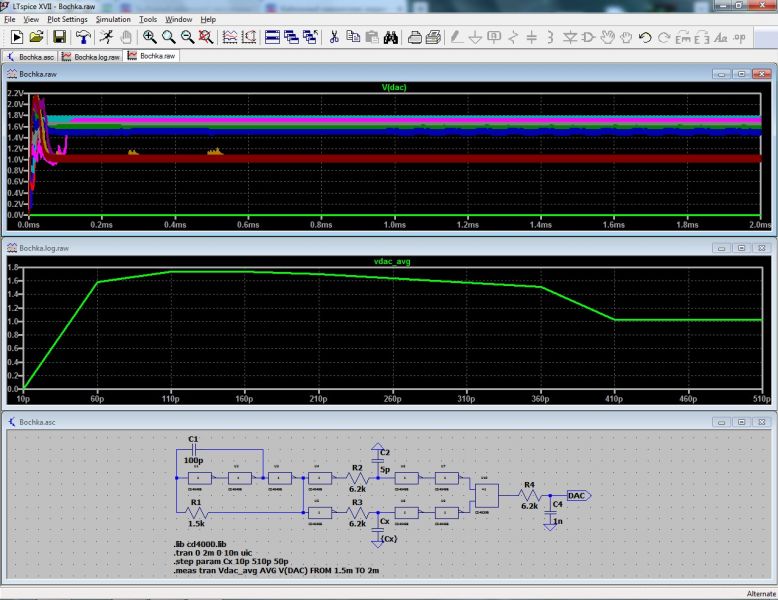Click the Tile windows icon
The height and width of the screenshot is (600, 778).
(x=272, y=37)
